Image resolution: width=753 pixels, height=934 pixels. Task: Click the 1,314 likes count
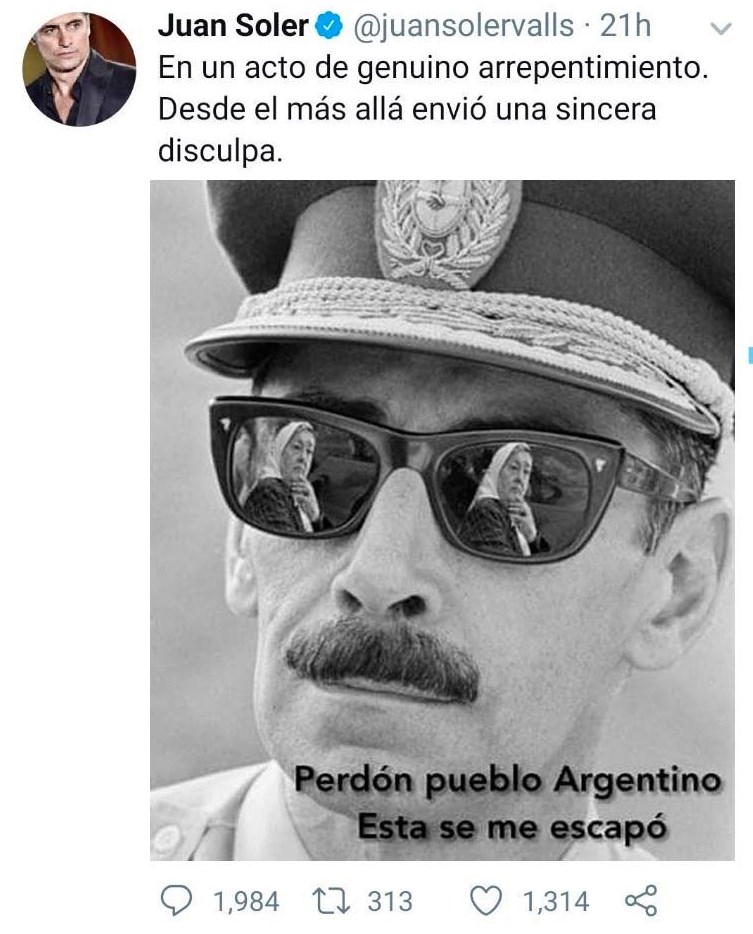pyautogui.click(x=556, y=901)
